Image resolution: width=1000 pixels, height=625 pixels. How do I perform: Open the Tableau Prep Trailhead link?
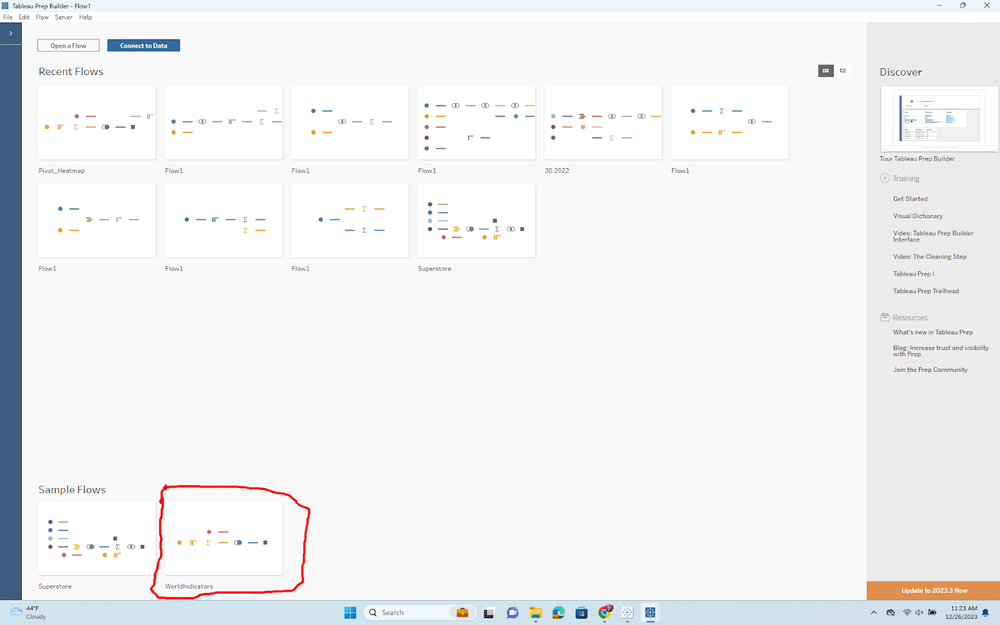tap(926, 291)
